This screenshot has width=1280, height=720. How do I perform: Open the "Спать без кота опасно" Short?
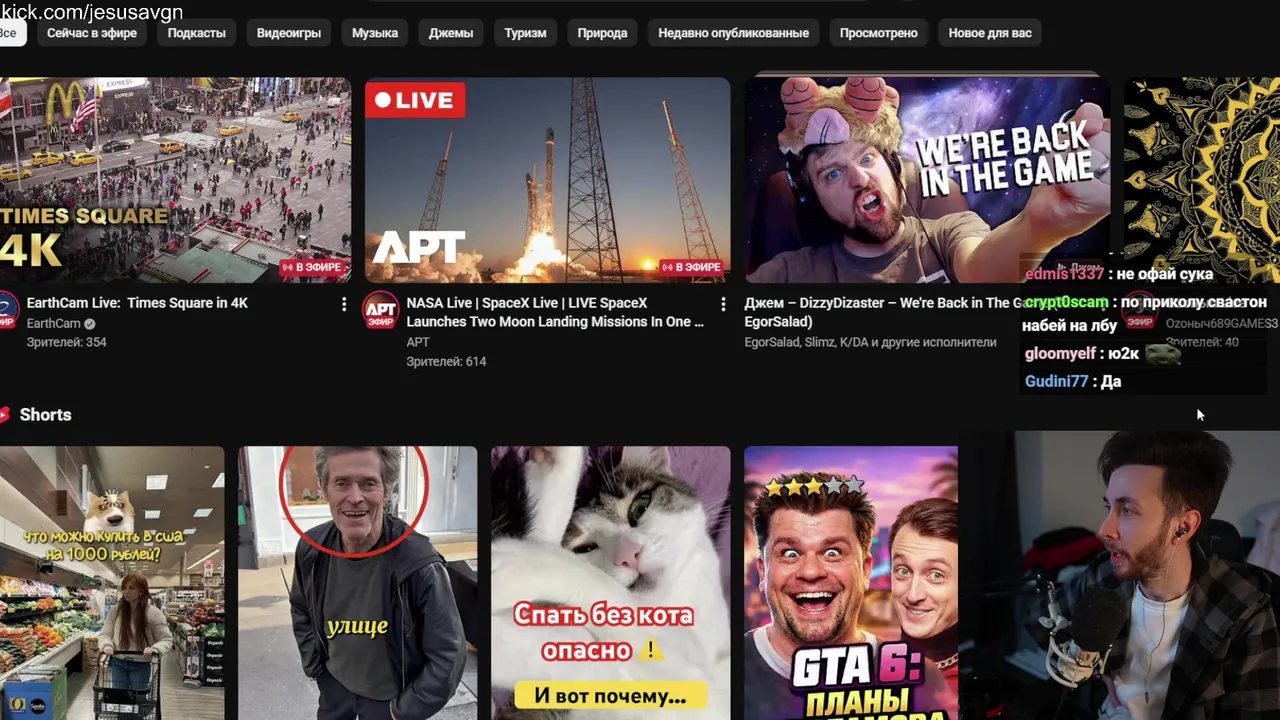pyautogui.click(x=611, y=583)
